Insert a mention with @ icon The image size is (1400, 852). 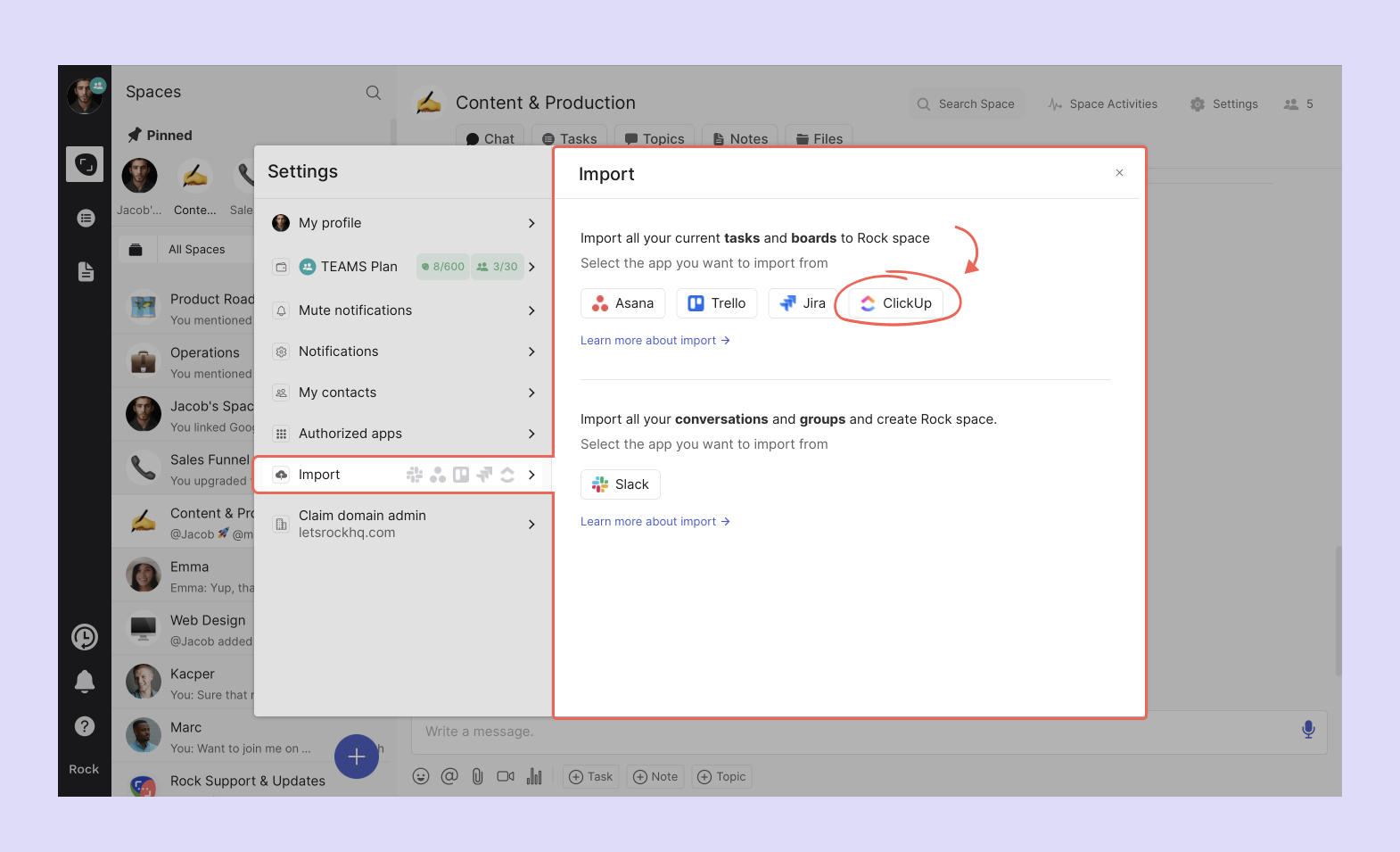pyautogui.click(x=449, y=776)
